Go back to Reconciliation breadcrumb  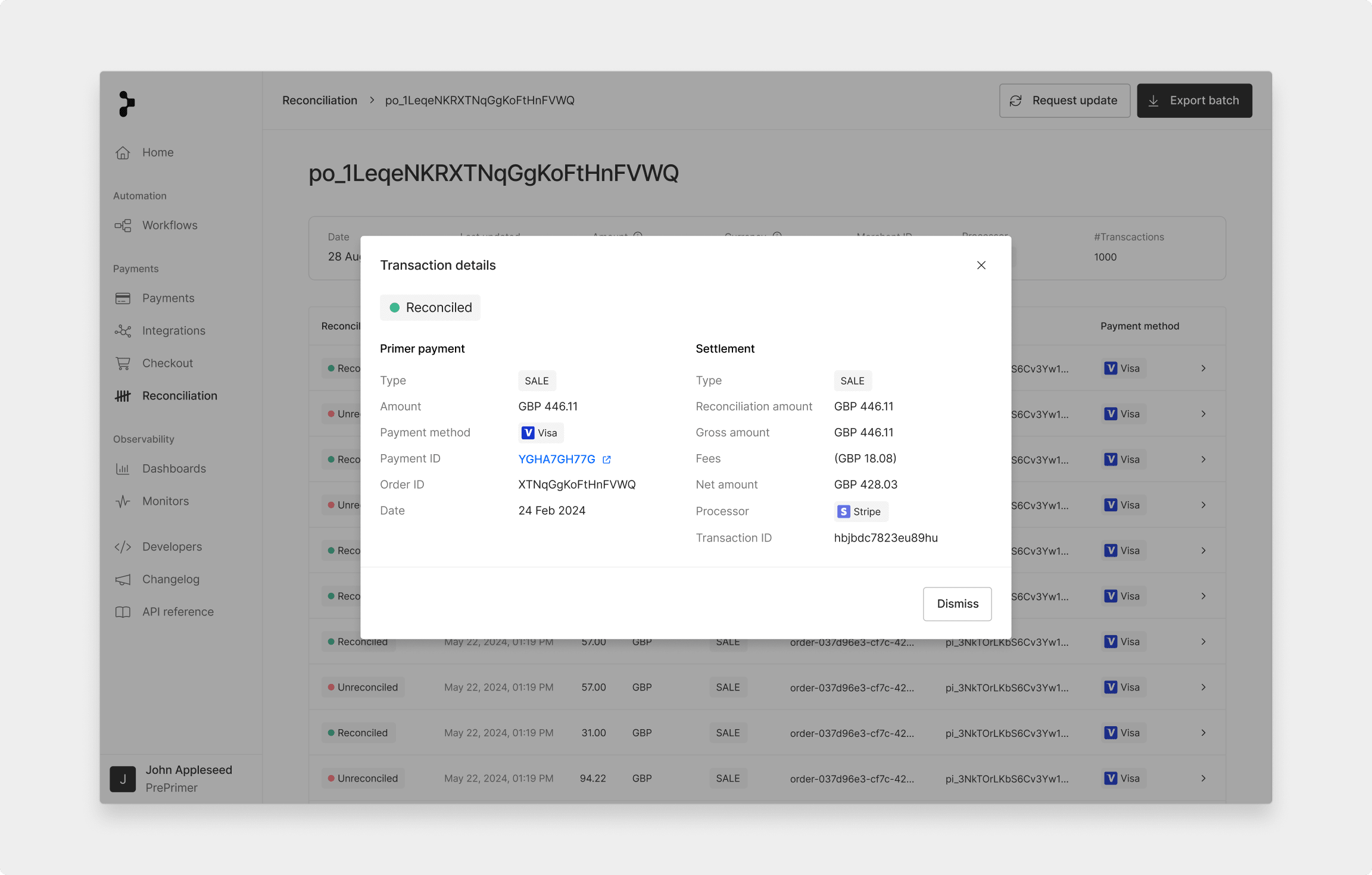click(320, 101)
